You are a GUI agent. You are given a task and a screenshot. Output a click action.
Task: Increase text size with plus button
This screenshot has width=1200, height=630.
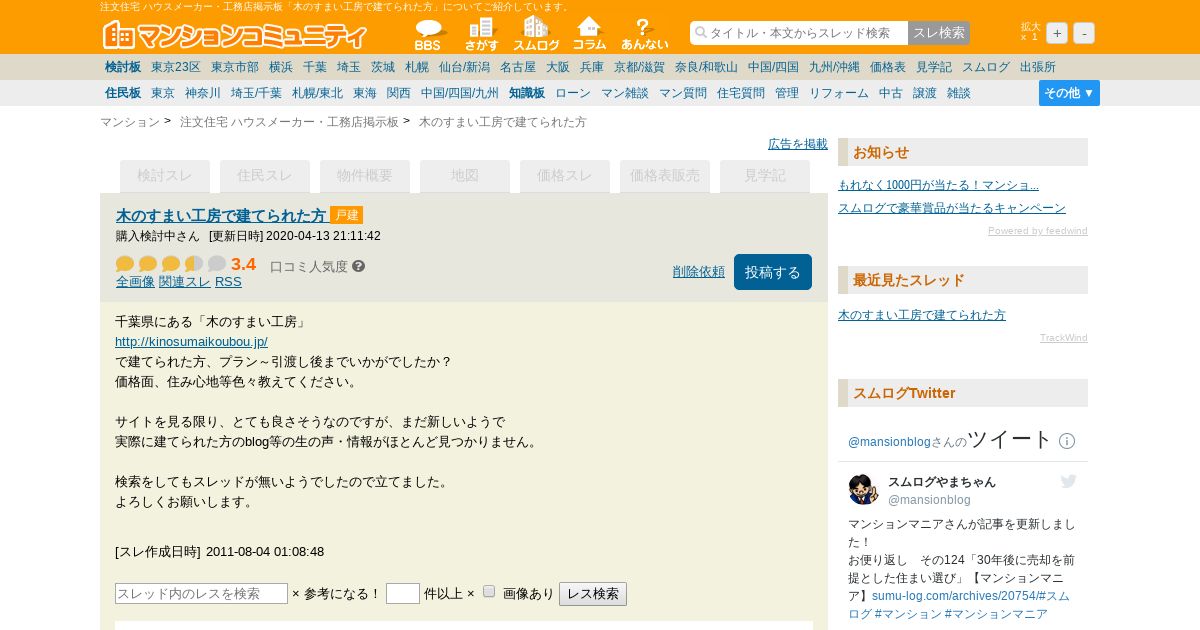coord(1057,33)
